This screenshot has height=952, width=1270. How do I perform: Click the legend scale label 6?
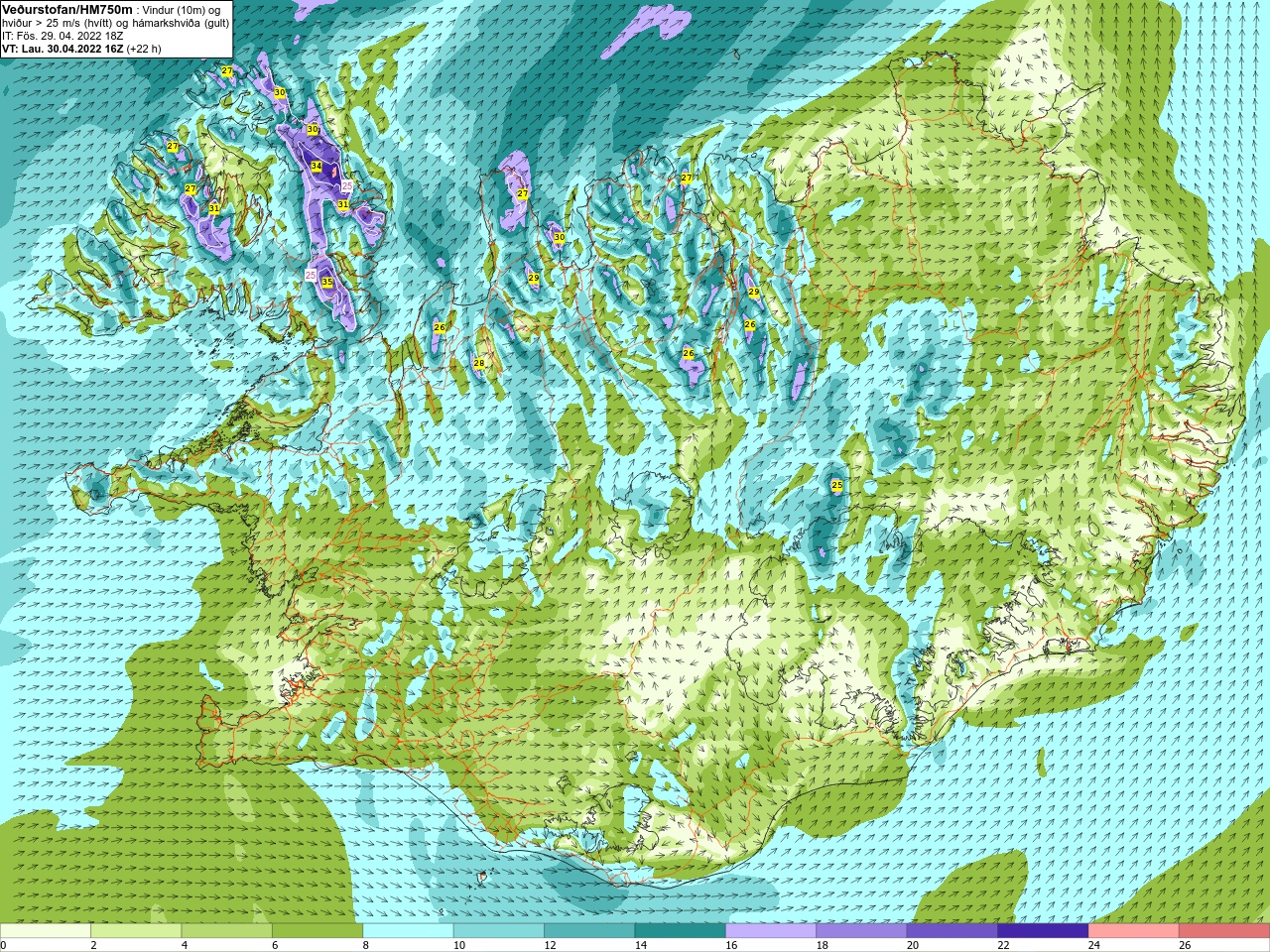click(x=275, y=945)
